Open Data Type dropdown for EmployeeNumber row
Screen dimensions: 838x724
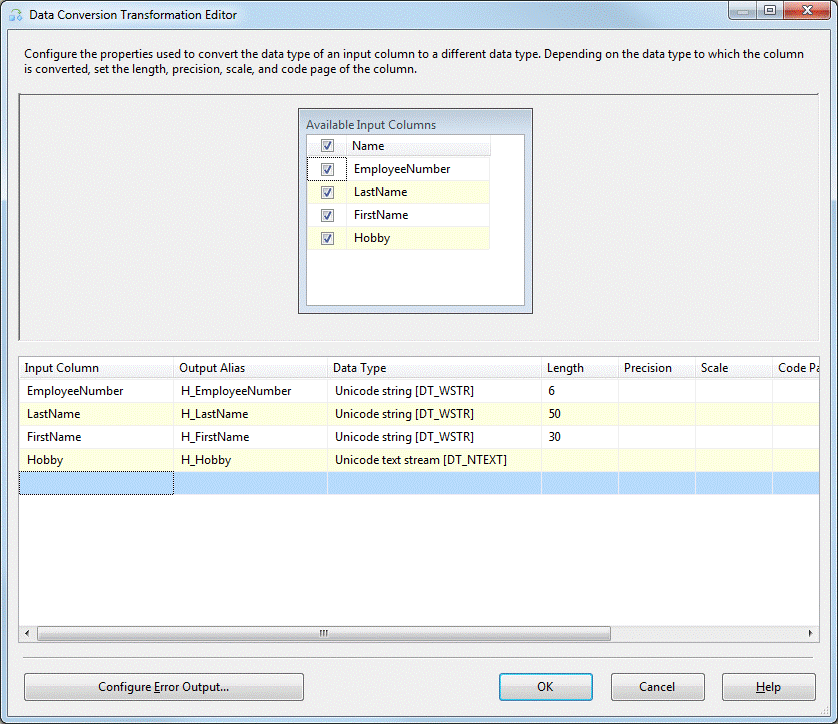(x=434, y=391)
